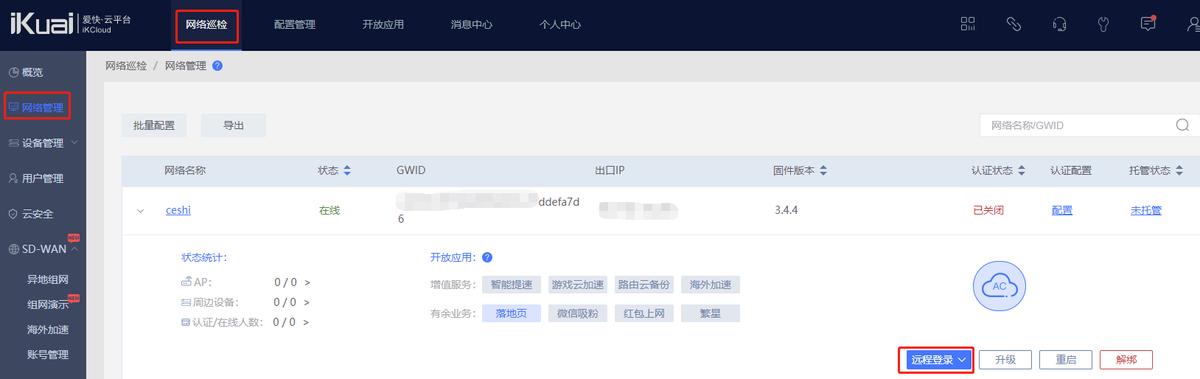Screen dimensions: 1200x379
Task: Expand 设备管理 sidebar section
Action: pos(43,143)
